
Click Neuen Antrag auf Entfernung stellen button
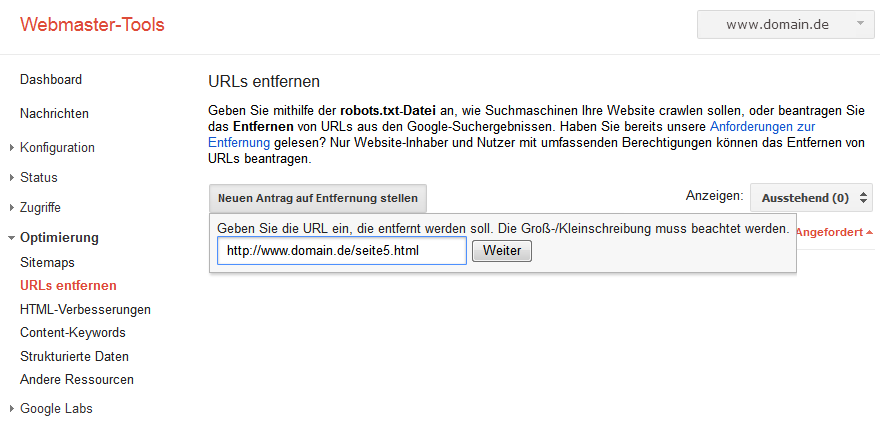(318, 198)
